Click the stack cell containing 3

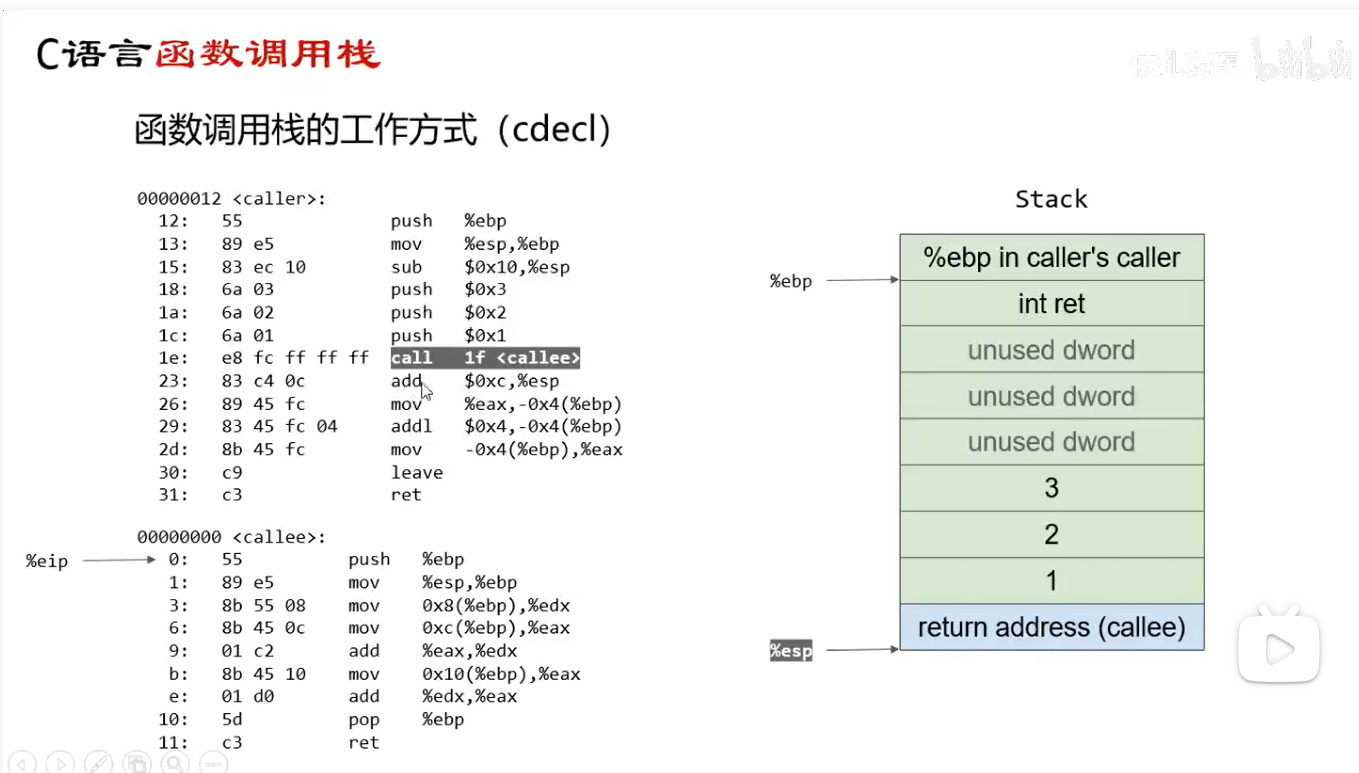pyautogui.click(x=1051, y=487)
